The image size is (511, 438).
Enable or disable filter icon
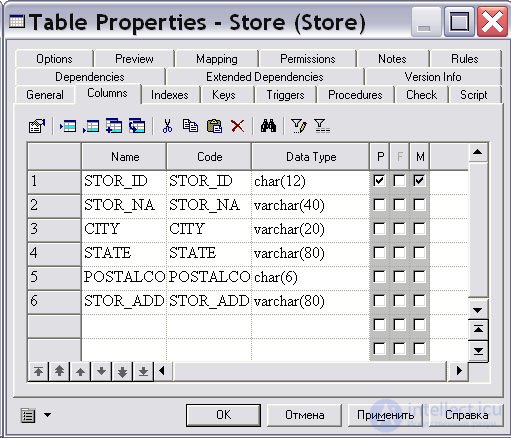(x=322, y=126)
